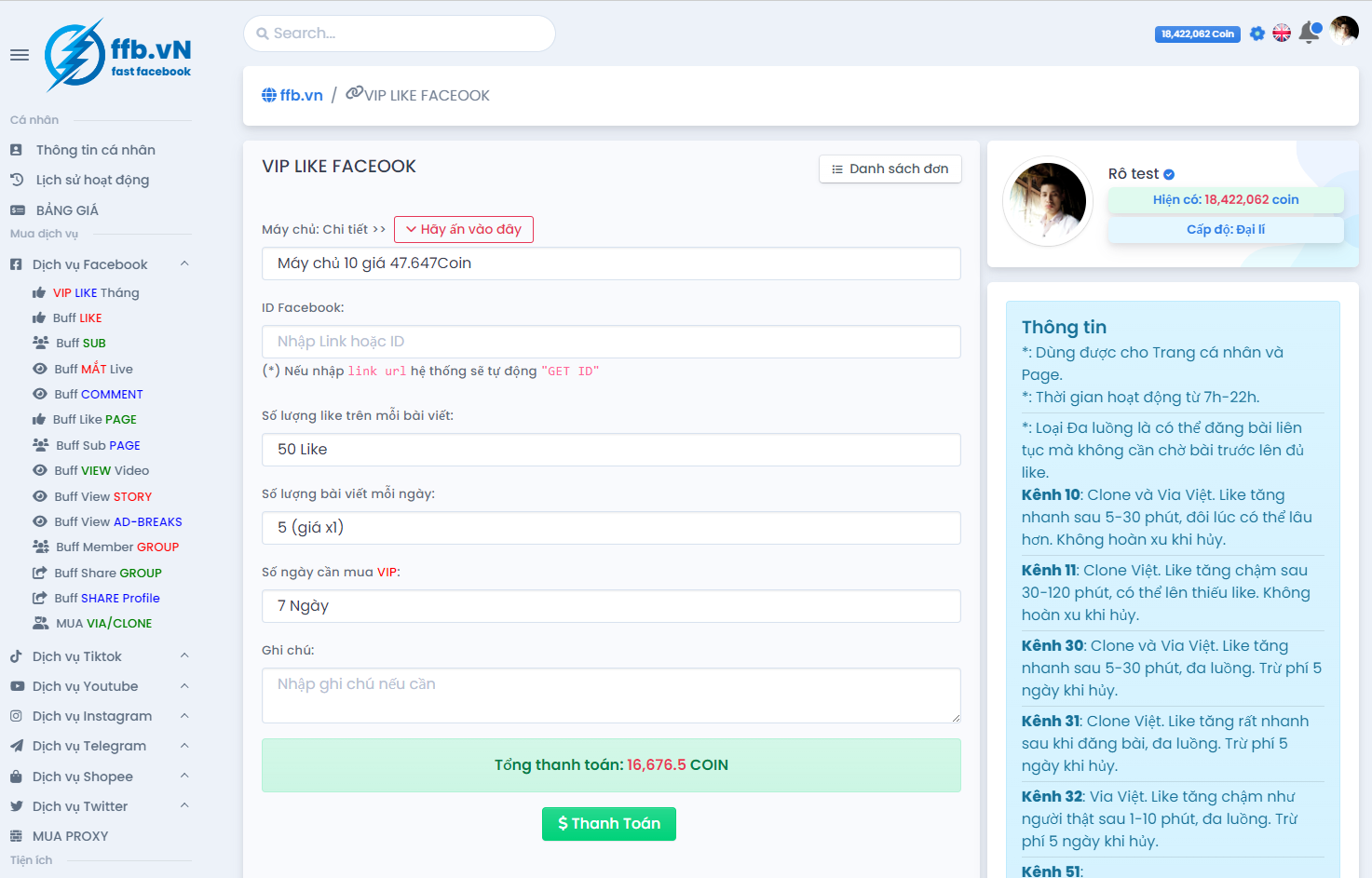Expand Dịch vụ Twitter section
This screenshot has height=878, width=1372.
tap(101, 806)
